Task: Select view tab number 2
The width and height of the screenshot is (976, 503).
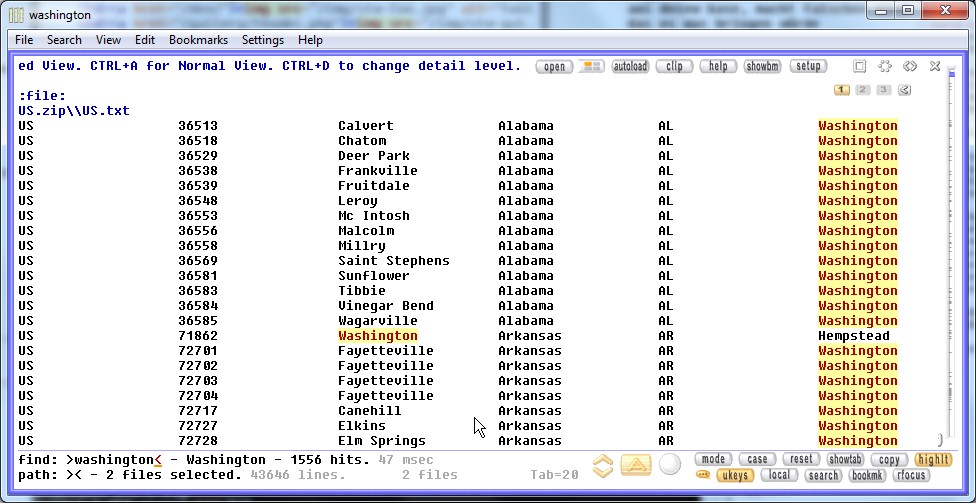Action: [x=863, y=90]
